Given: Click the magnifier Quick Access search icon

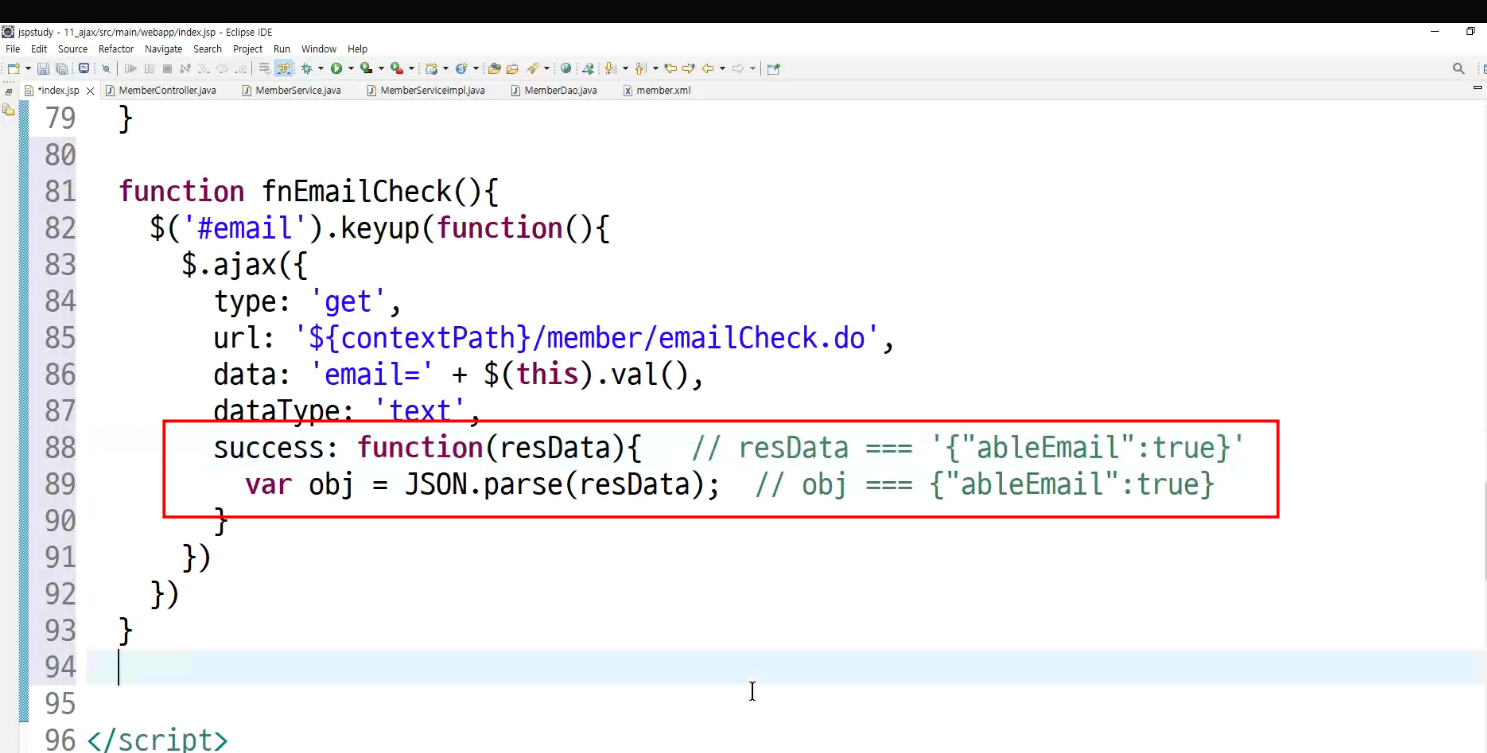Looking at the screenshot, I should pyautogui.click(x=1459, y=69).
